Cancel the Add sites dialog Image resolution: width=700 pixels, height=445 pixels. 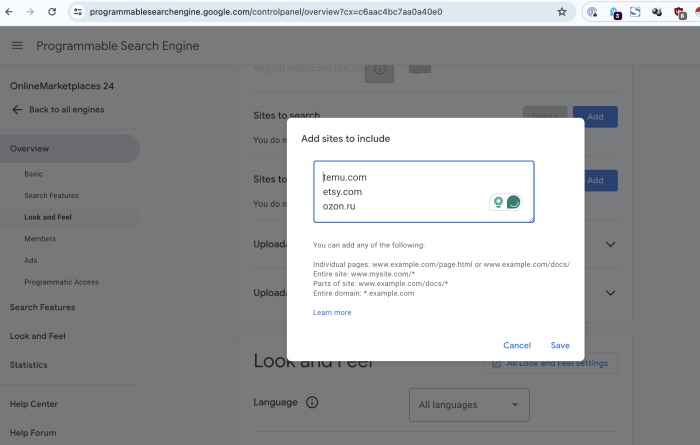click(517, 345)
